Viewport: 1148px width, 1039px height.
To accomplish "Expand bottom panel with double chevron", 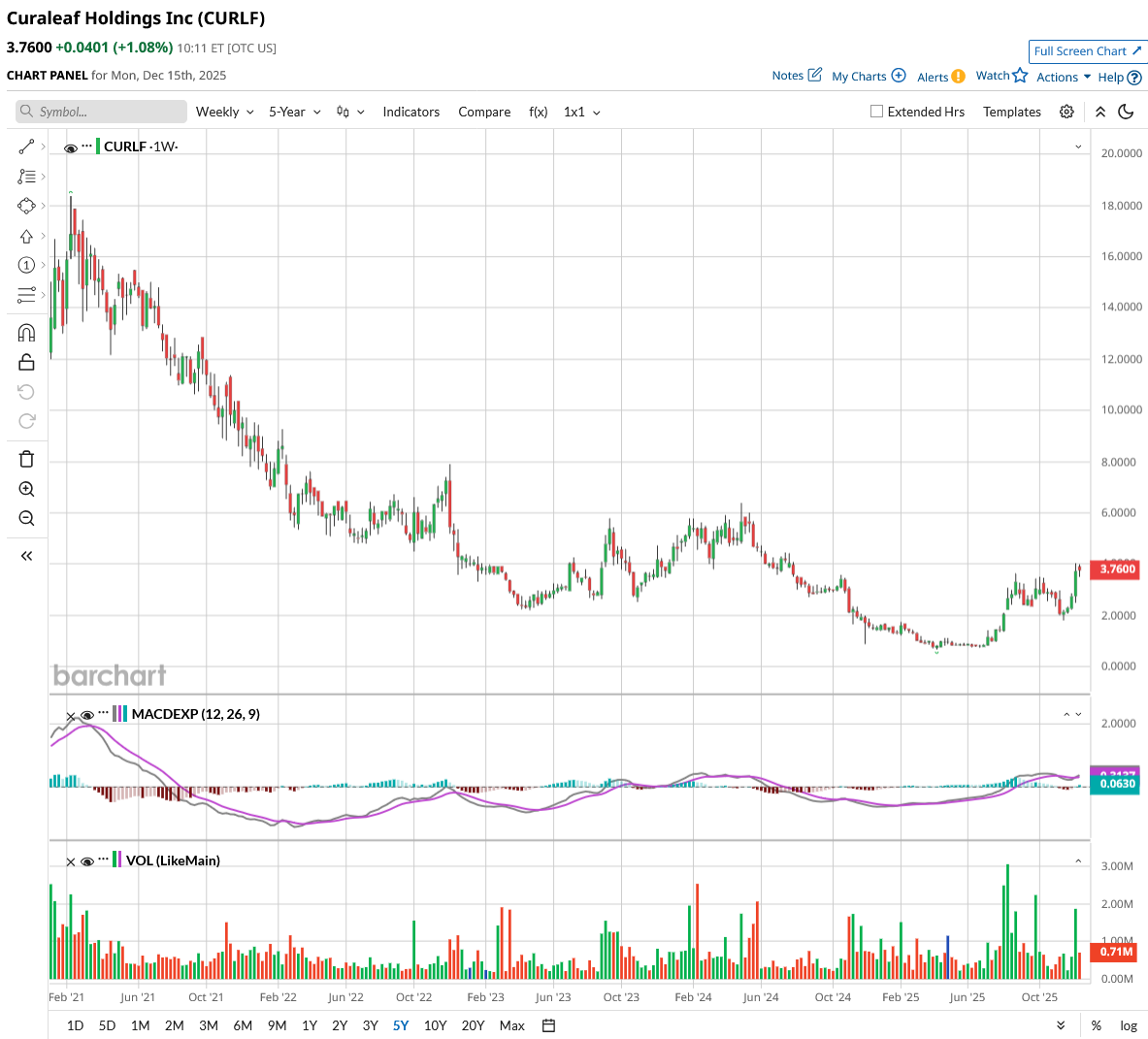I will [x=1060, y=1025].
